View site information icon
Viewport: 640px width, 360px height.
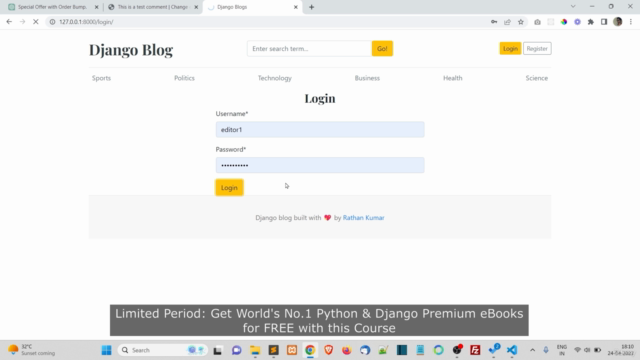52,22
